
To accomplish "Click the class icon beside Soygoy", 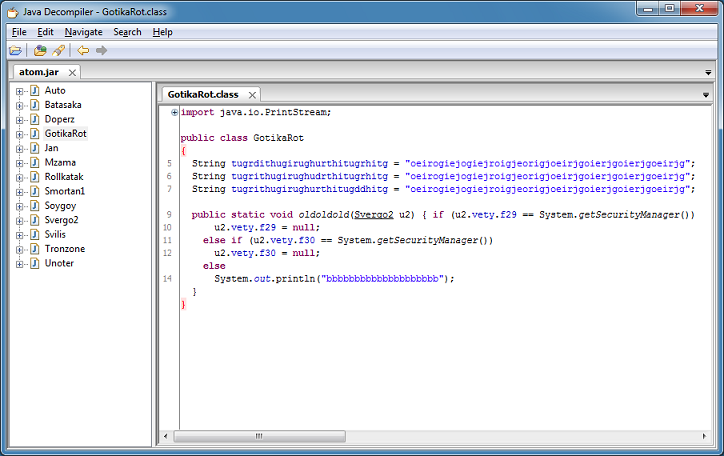I will (x=35, y=205).
